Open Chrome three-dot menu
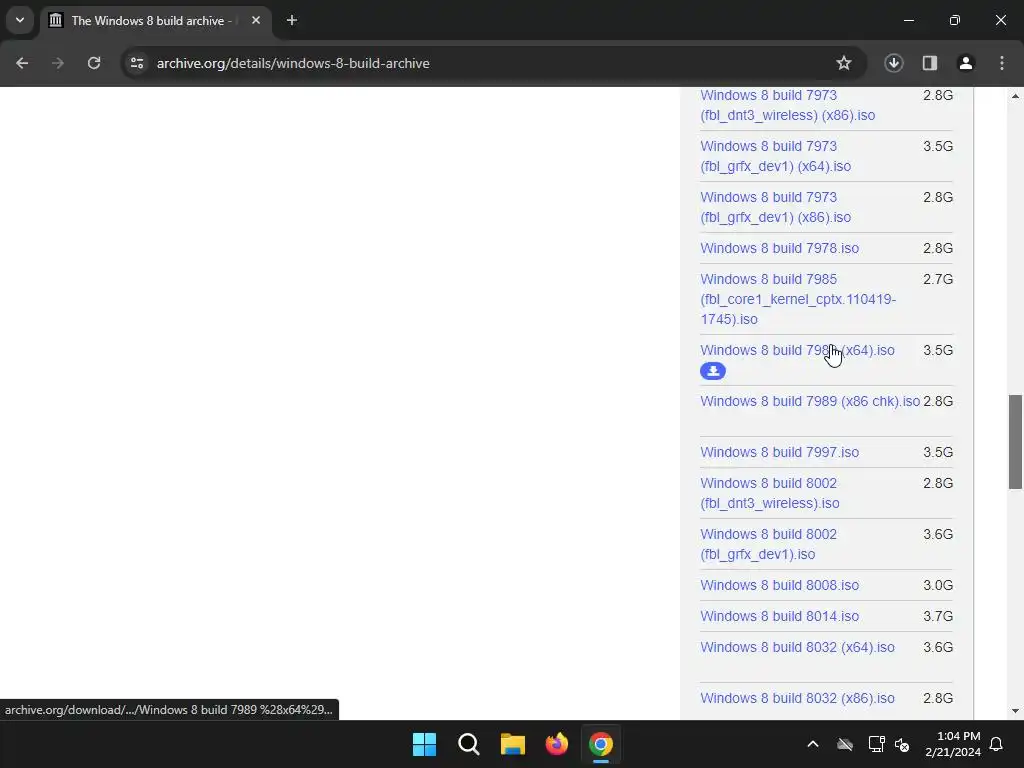The image size is (1024, 768). (x=1001, y=63)
